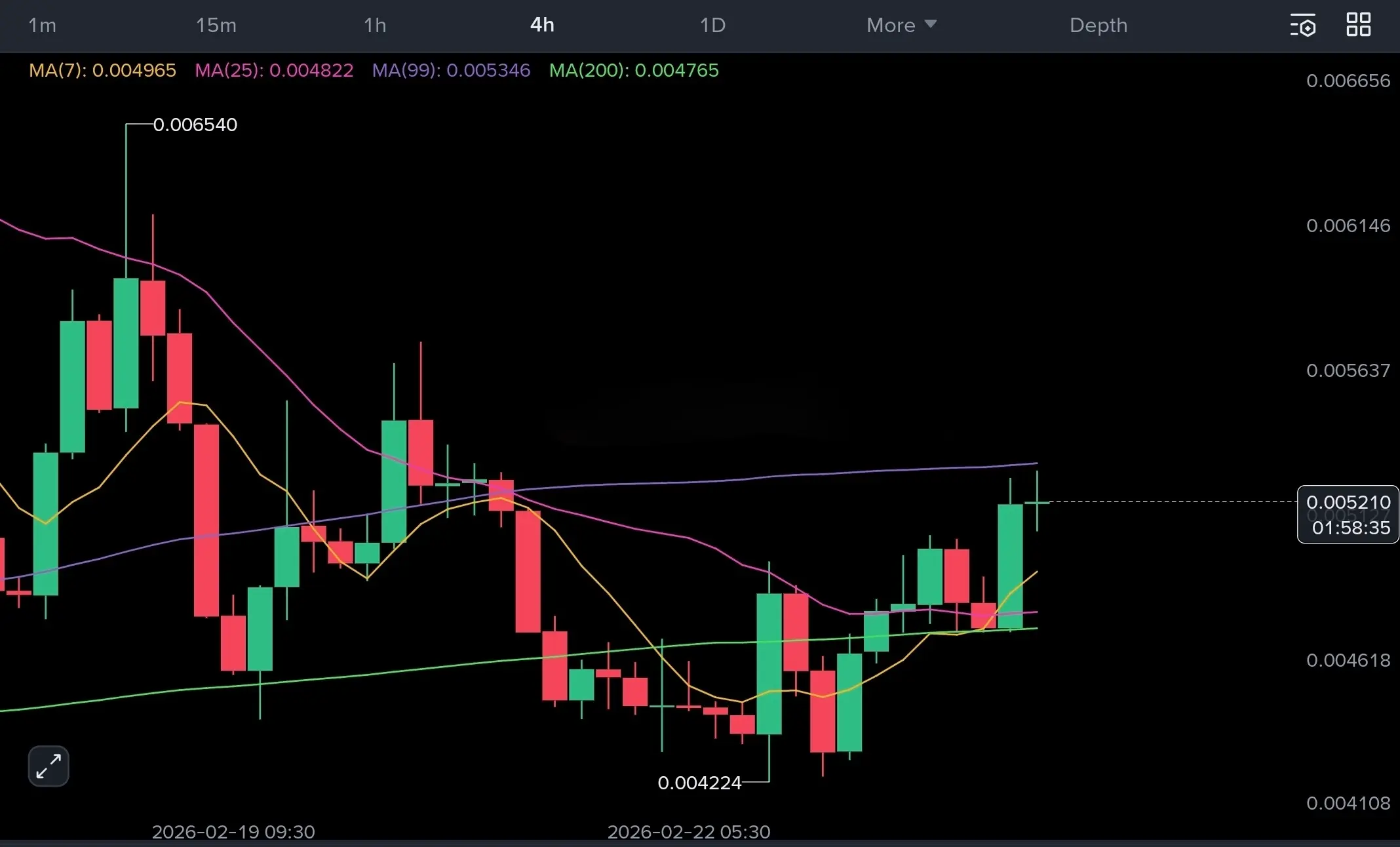Open the chart indicator settings icon

point(1303,25)
